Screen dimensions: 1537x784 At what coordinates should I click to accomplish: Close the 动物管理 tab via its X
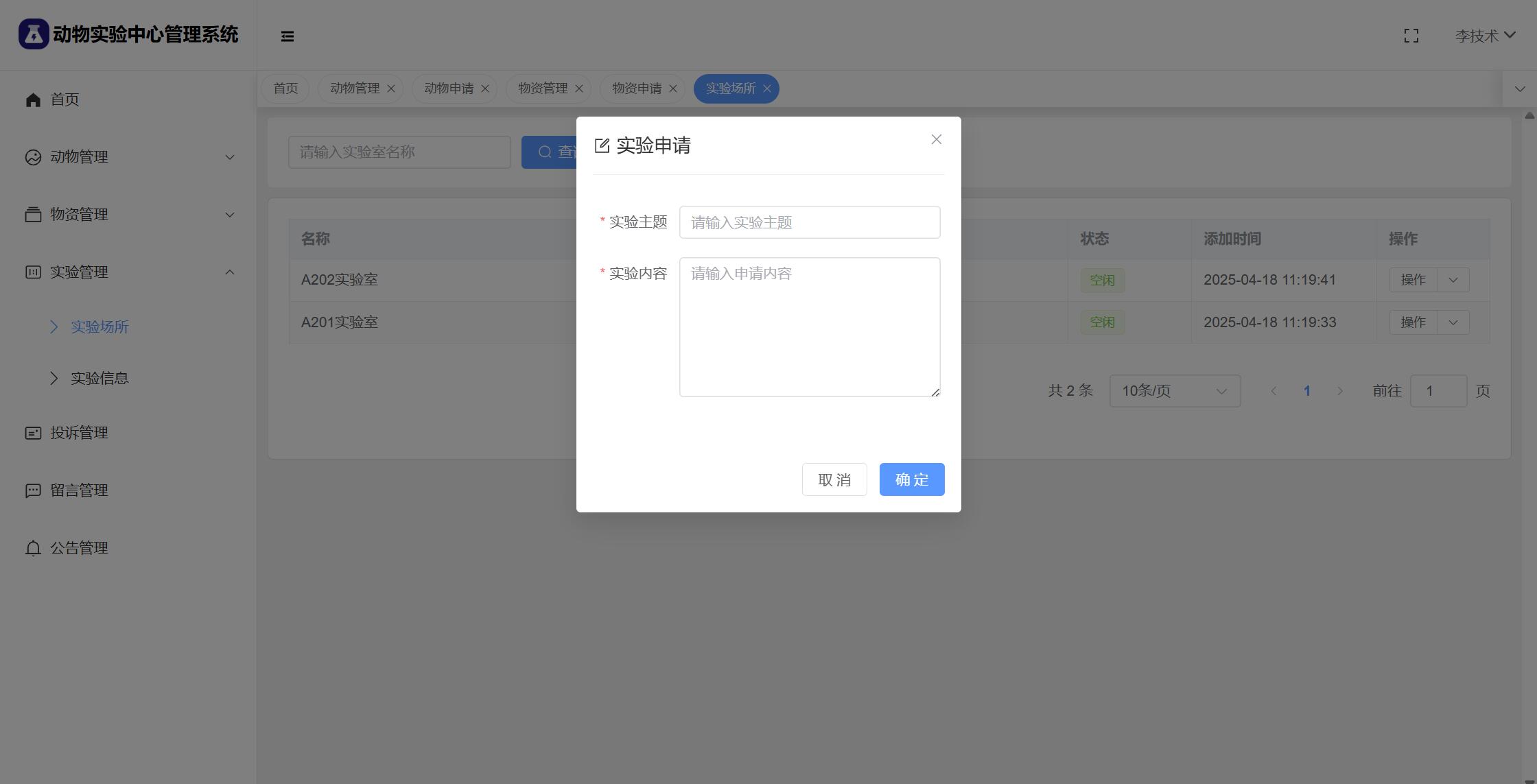[x=391, y=88]
